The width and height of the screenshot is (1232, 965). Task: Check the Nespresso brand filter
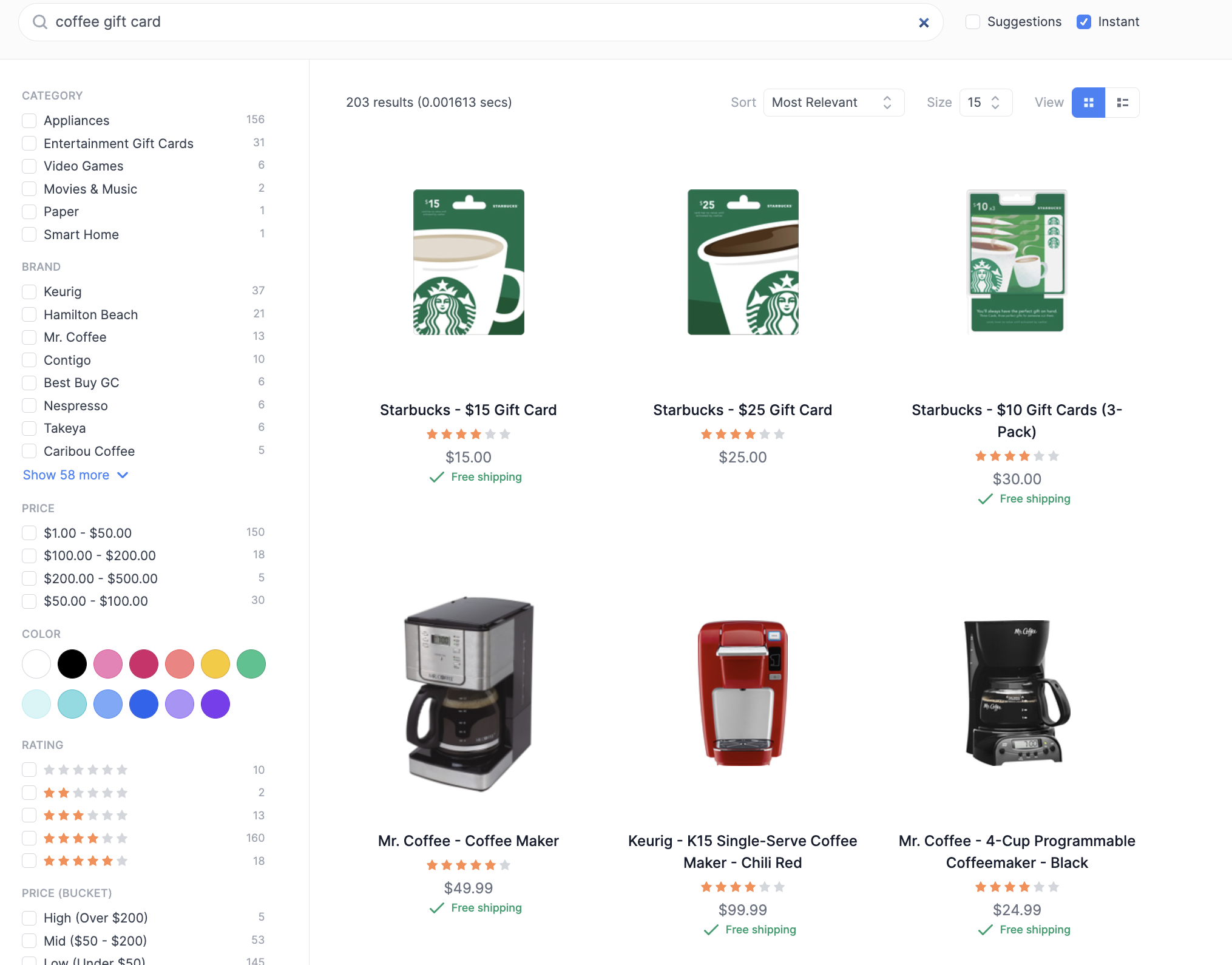29,405
